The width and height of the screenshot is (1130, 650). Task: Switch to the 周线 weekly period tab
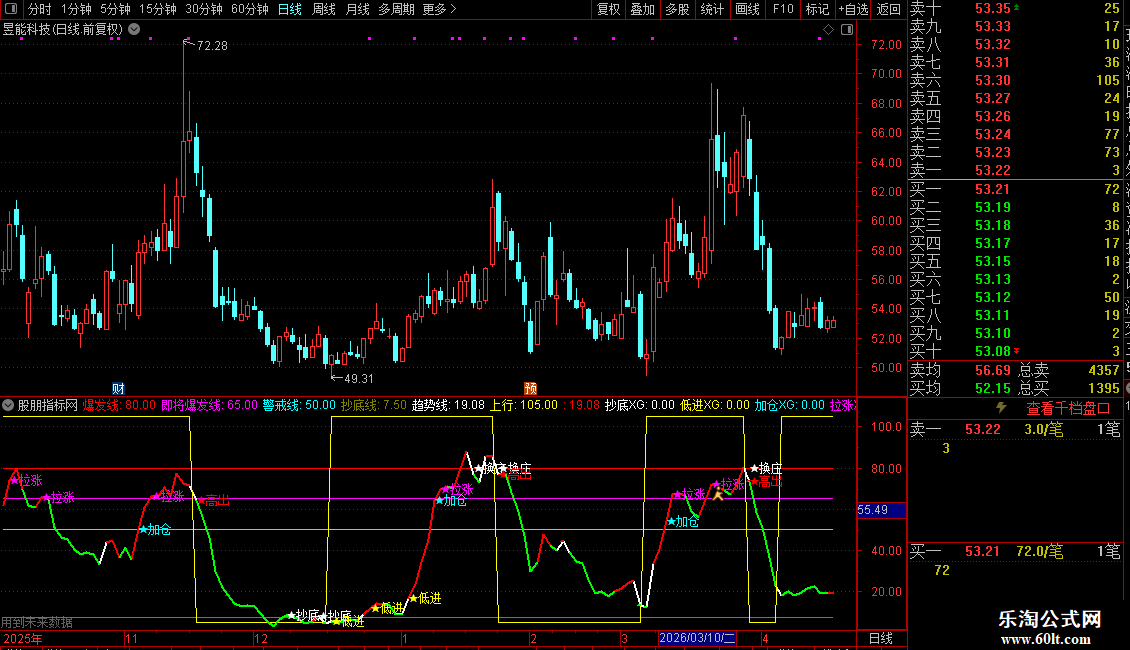point(324,9)
